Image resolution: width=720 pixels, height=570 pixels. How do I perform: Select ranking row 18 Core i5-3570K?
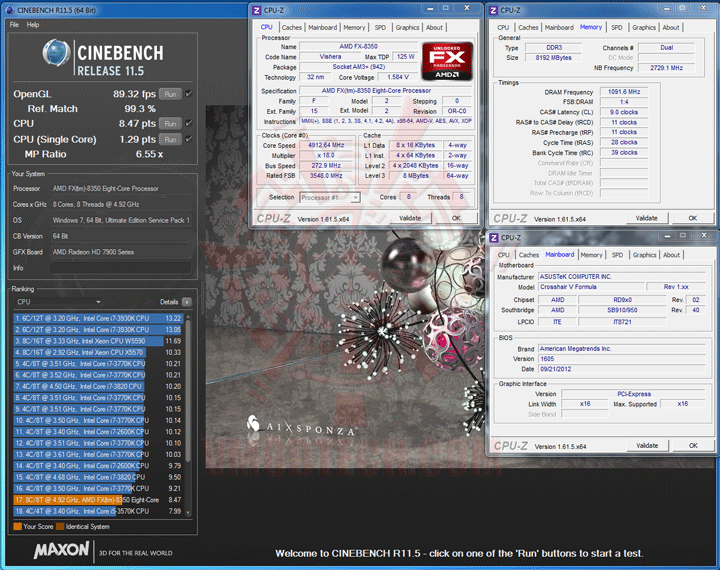(x=98, y=511)
